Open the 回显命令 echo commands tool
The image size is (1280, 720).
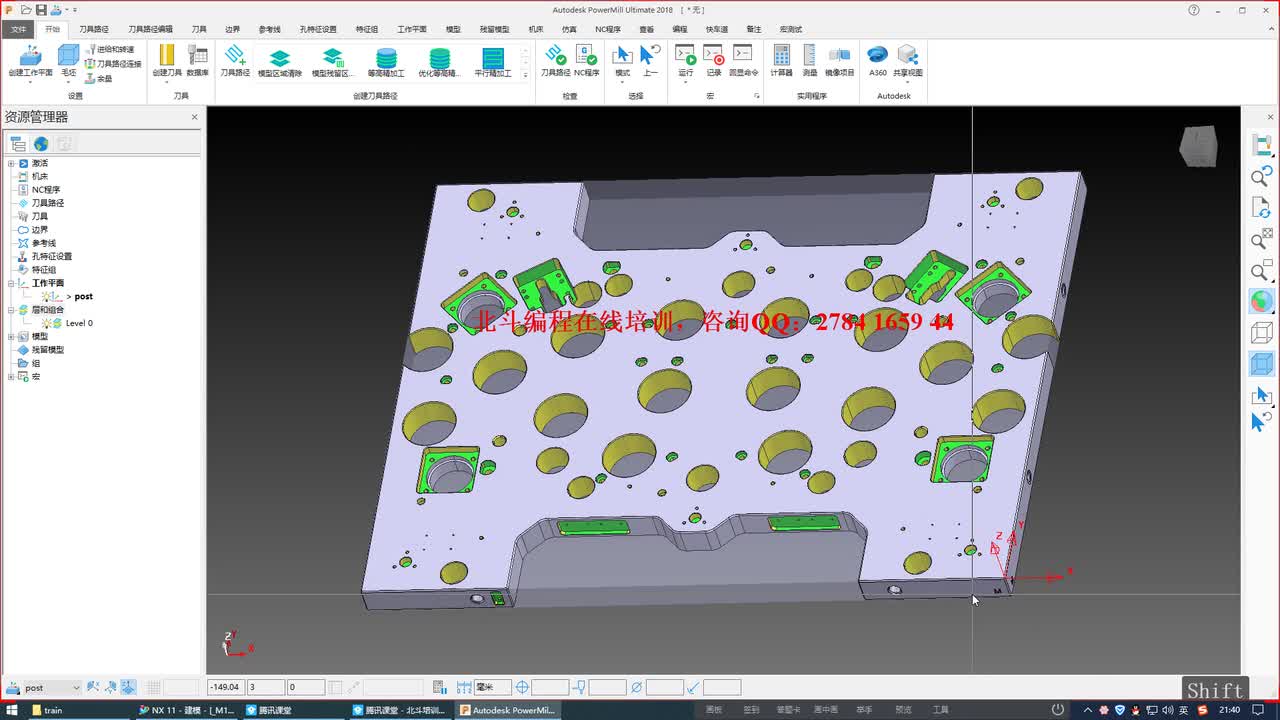coord(743,60)
